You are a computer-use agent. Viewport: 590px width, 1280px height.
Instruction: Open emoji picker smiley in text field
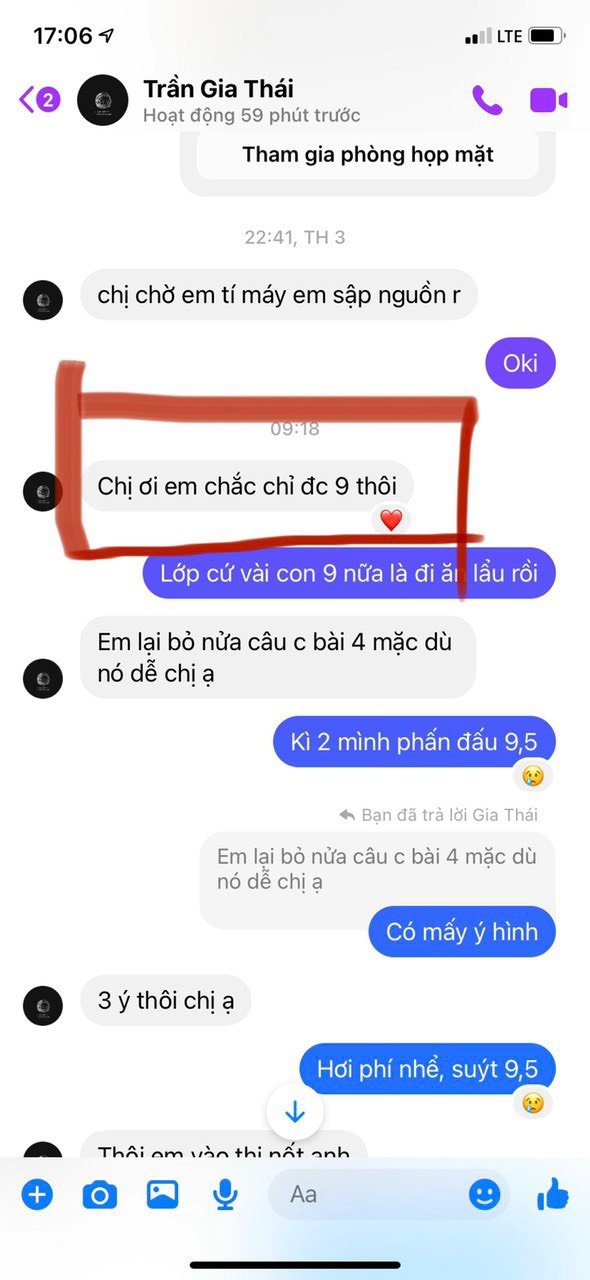point(484,1194)
